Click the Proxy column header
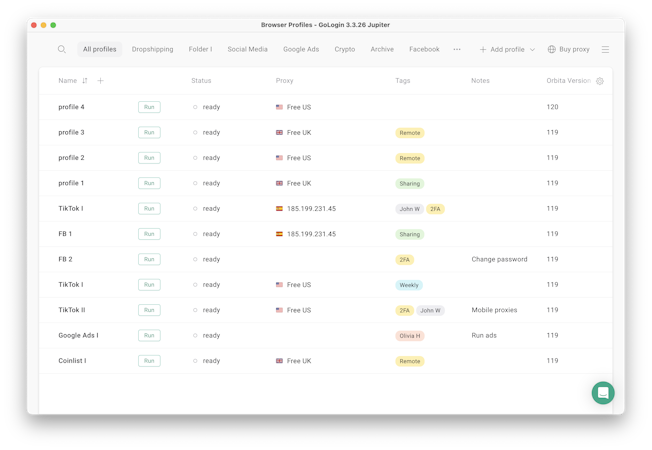The width and height of the screenshot is (652, 450). (284, 81)
